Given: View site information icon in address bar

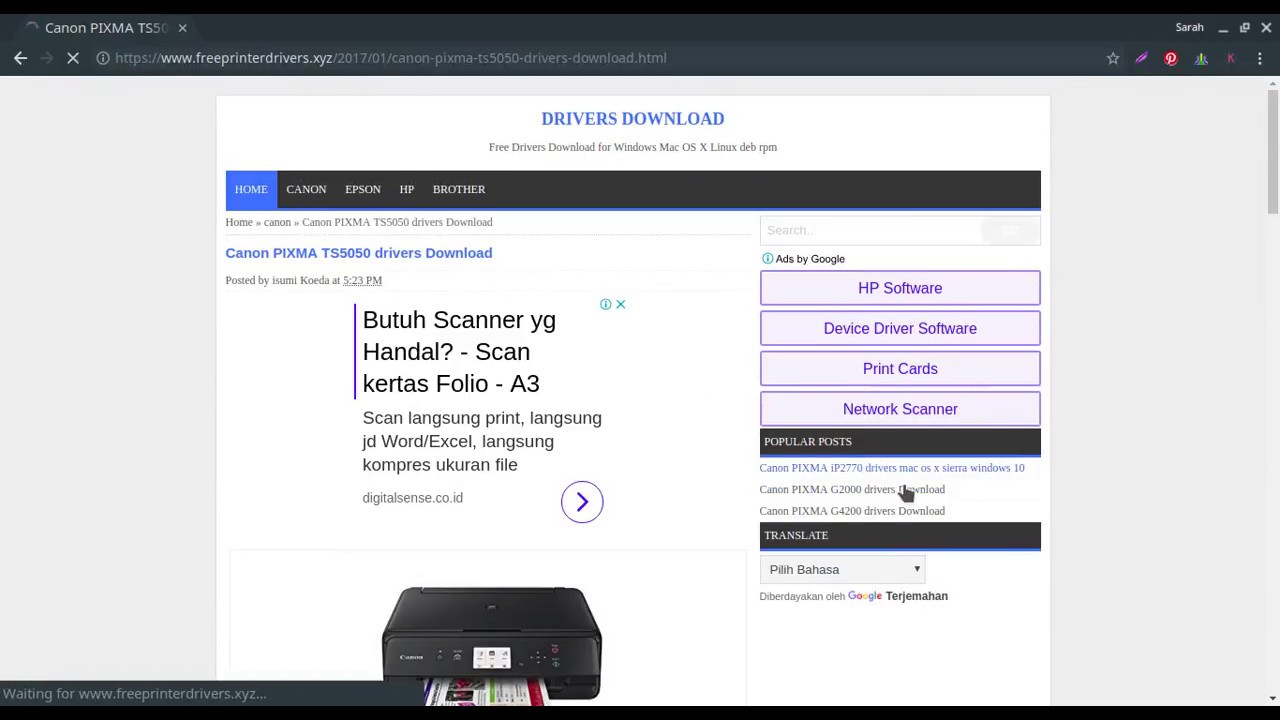Looking at the screenshot, I should (x=102, y=58).
